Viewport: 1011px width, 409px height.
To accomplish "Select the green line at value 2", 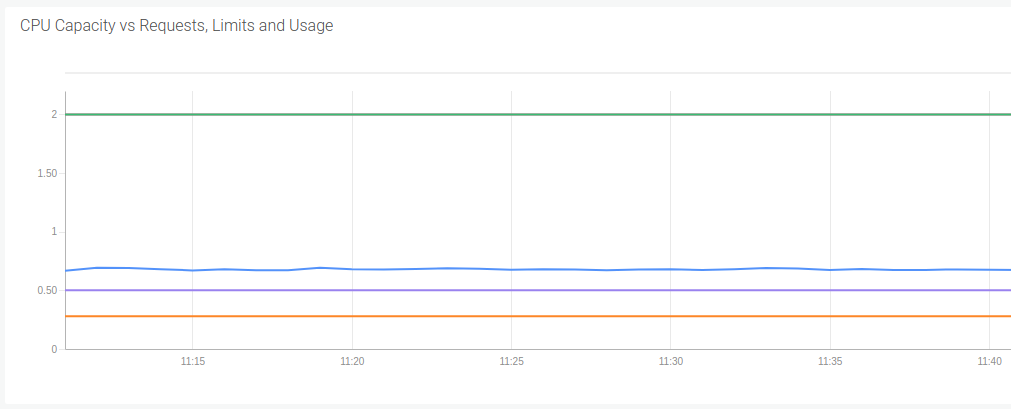I will (538, 115).
